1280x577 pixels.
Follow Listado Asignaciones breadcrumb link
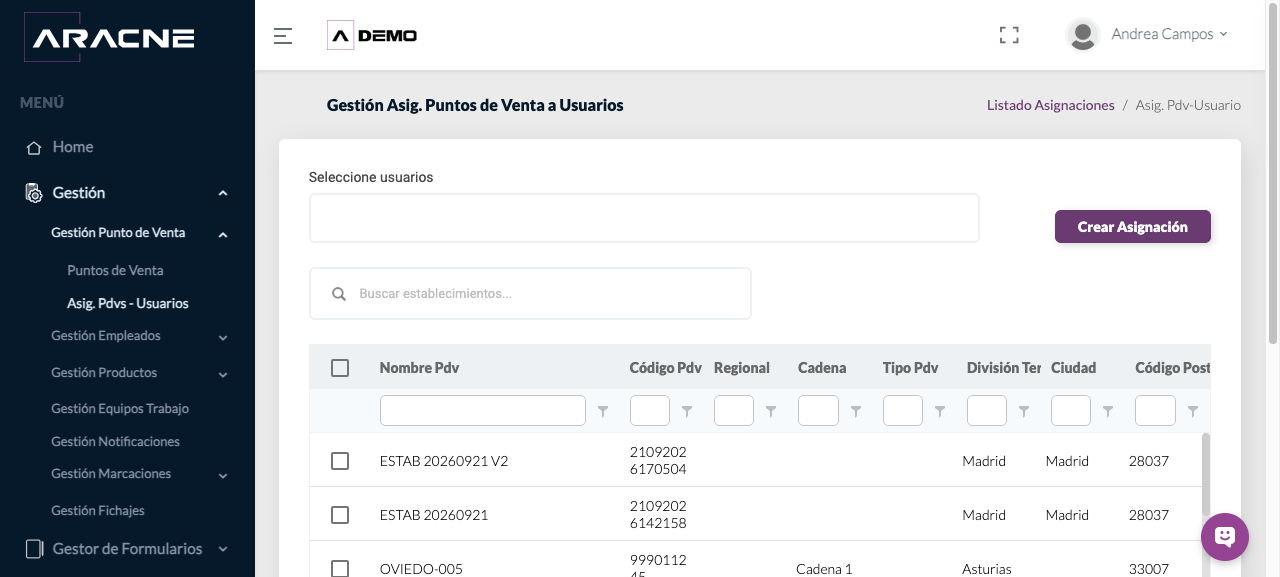(1050, 105)
